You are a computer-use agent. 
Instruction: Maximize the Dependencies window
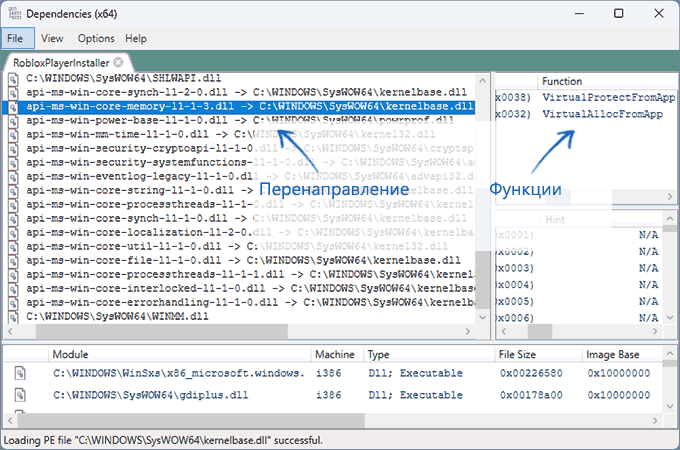pyautogui.click(x=619, y=13)
